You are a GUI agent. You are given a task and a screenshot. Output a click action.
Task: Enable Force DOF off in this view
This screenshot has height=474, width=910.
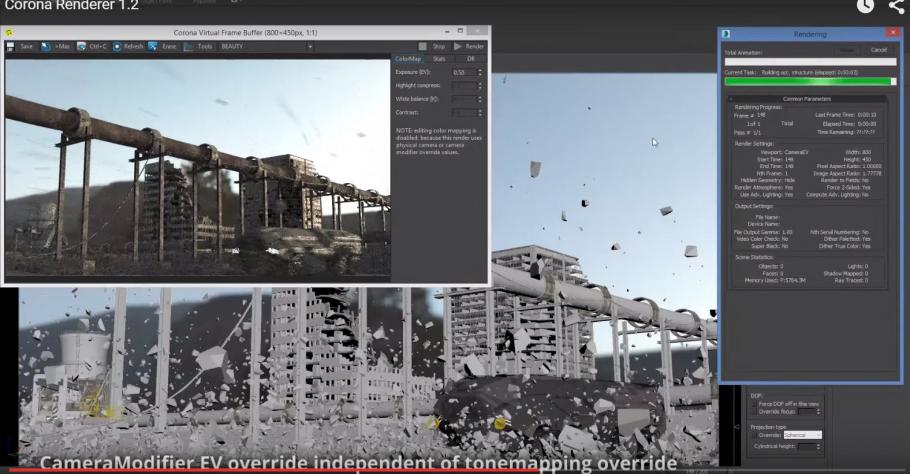[754, 402]
